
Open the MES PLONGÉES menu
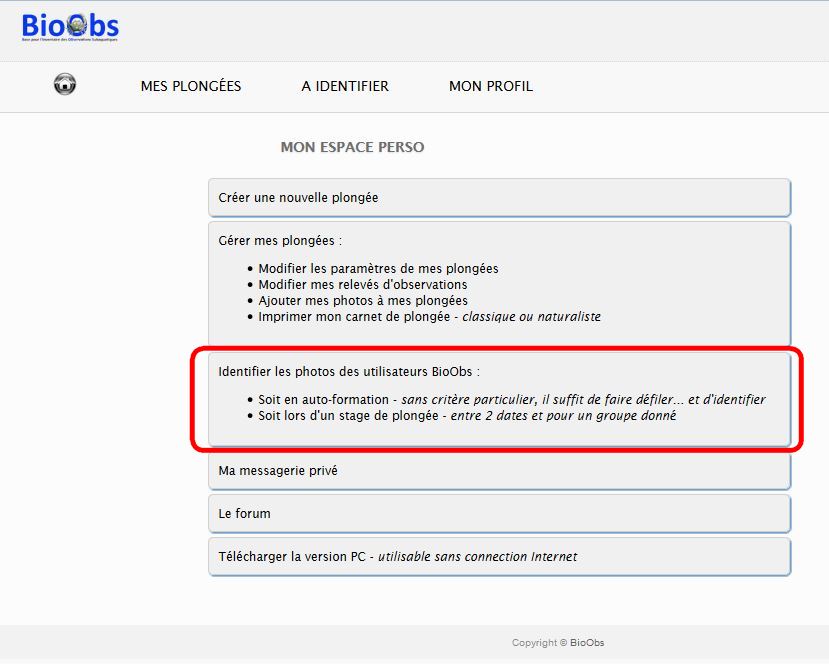(191, 86)
